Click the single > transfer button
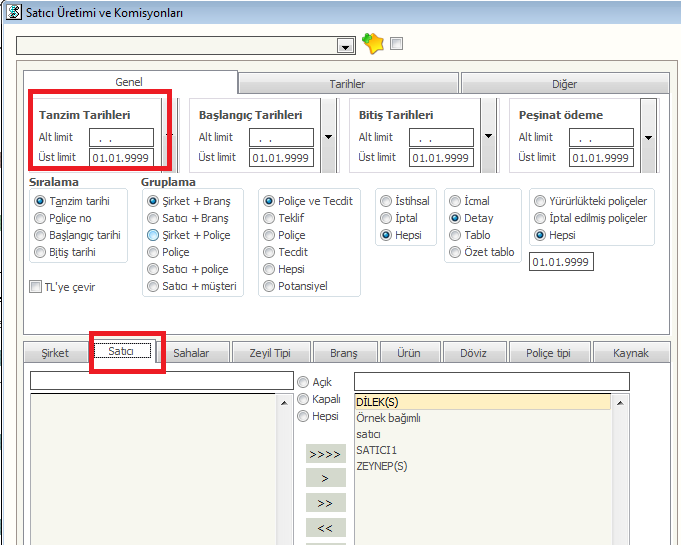The width and height of the screenshot is (681, 545). click(325, 479)
